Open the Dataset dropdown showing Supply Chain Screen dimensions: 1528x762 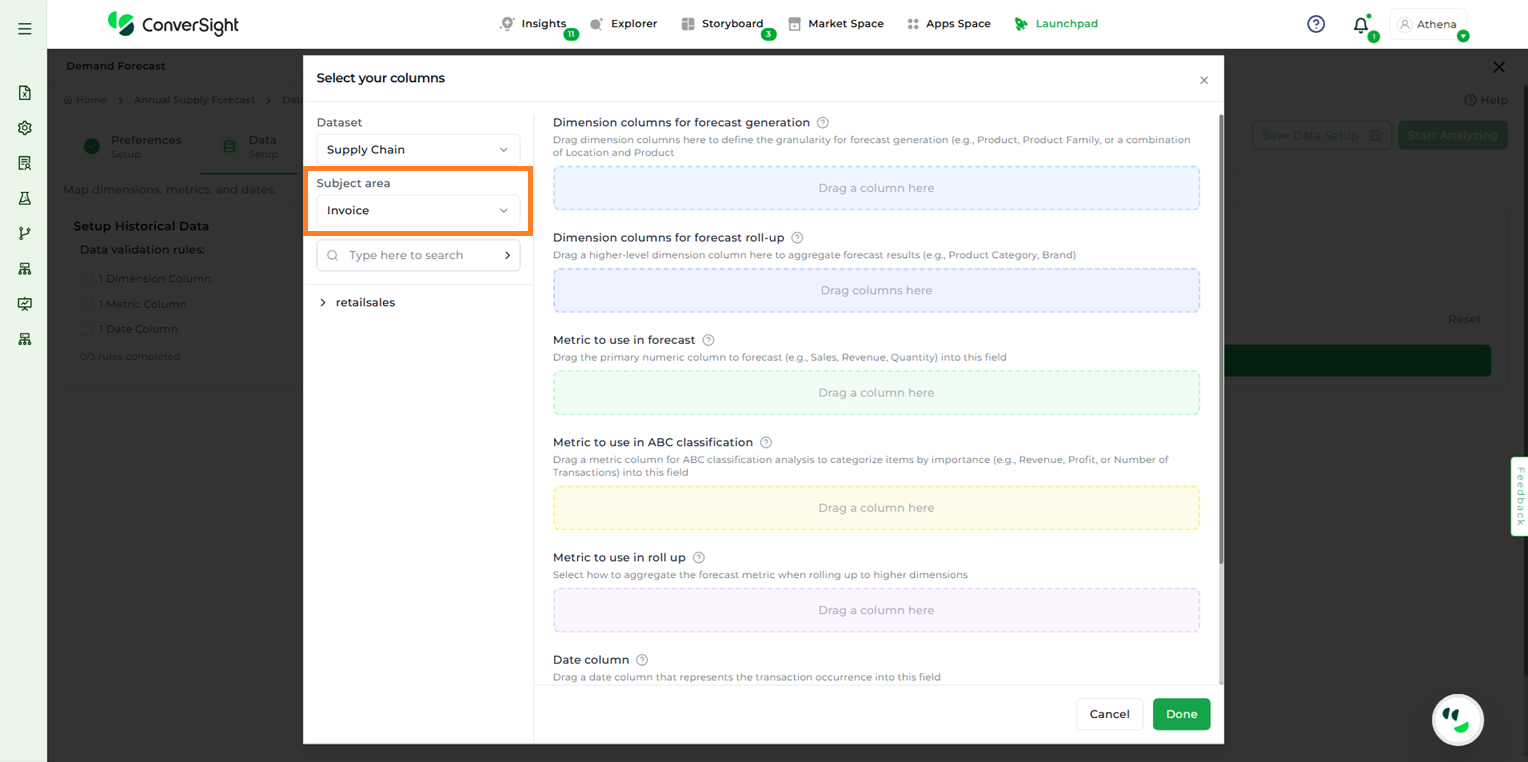[418, 150]
